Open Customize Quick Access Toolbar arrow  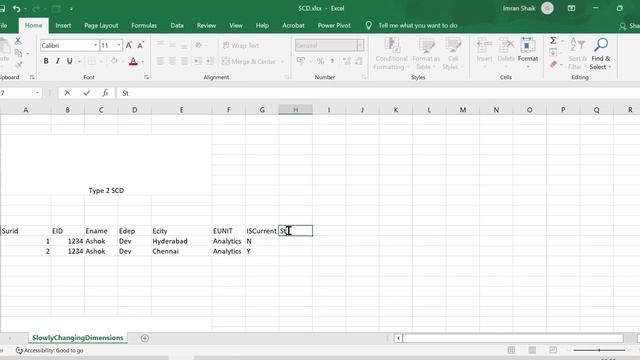[x=71, y=9]
